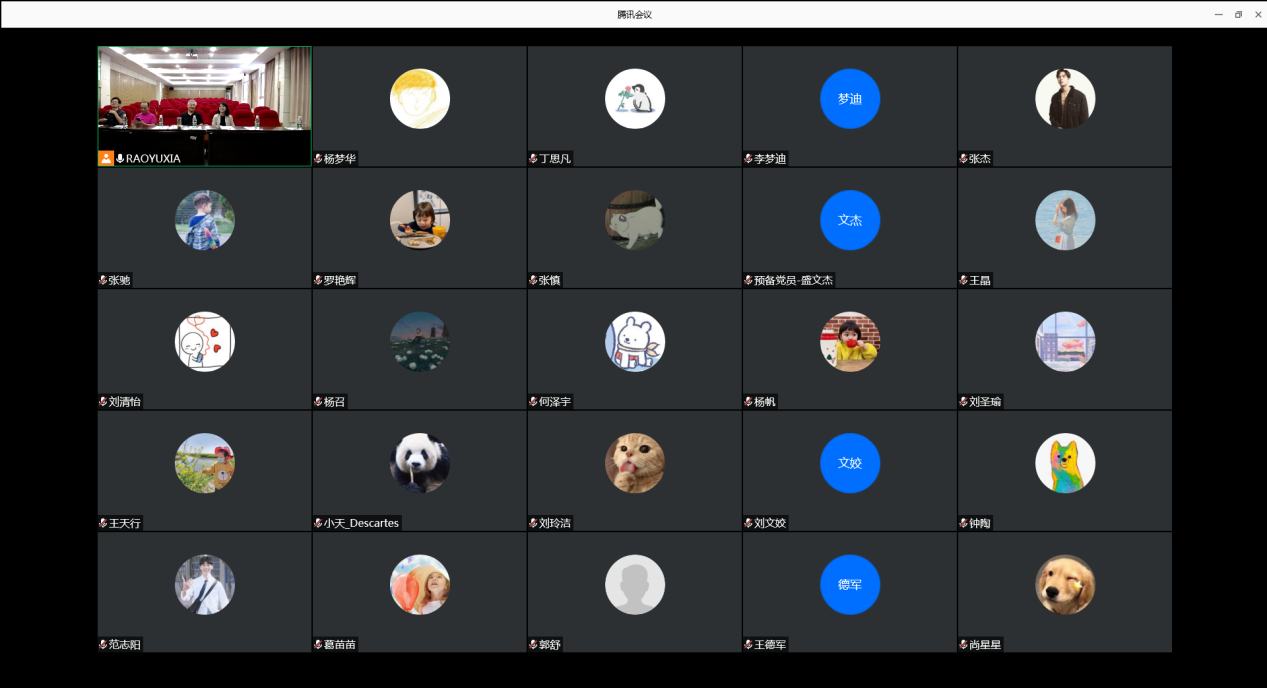Click the muted mic icon beside 杨梦华
This screenshot has height=688, width=1267.
[x=318, y=158]
